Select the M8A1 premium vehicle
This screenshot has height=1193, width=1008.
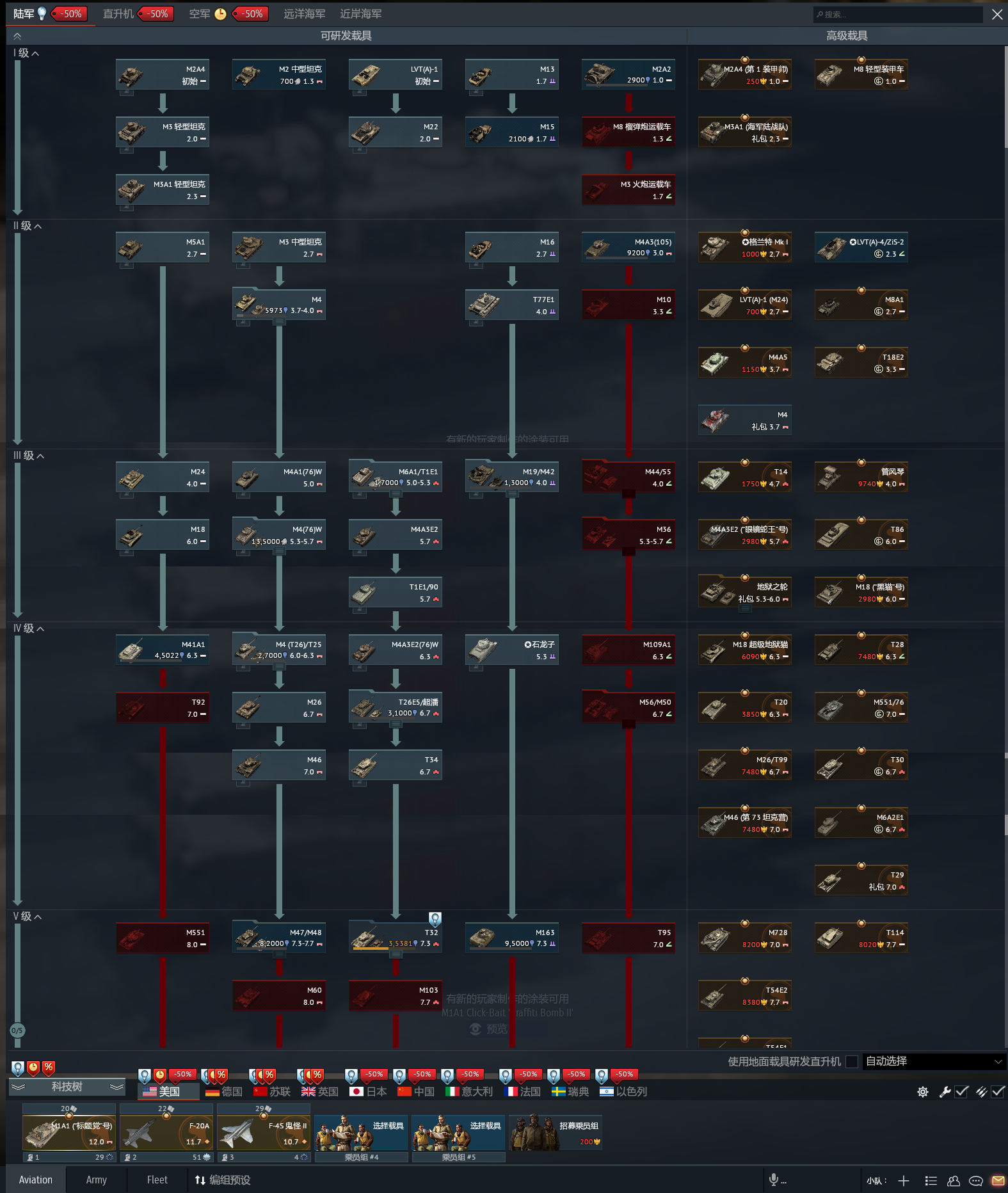click(x=861, y=305)
